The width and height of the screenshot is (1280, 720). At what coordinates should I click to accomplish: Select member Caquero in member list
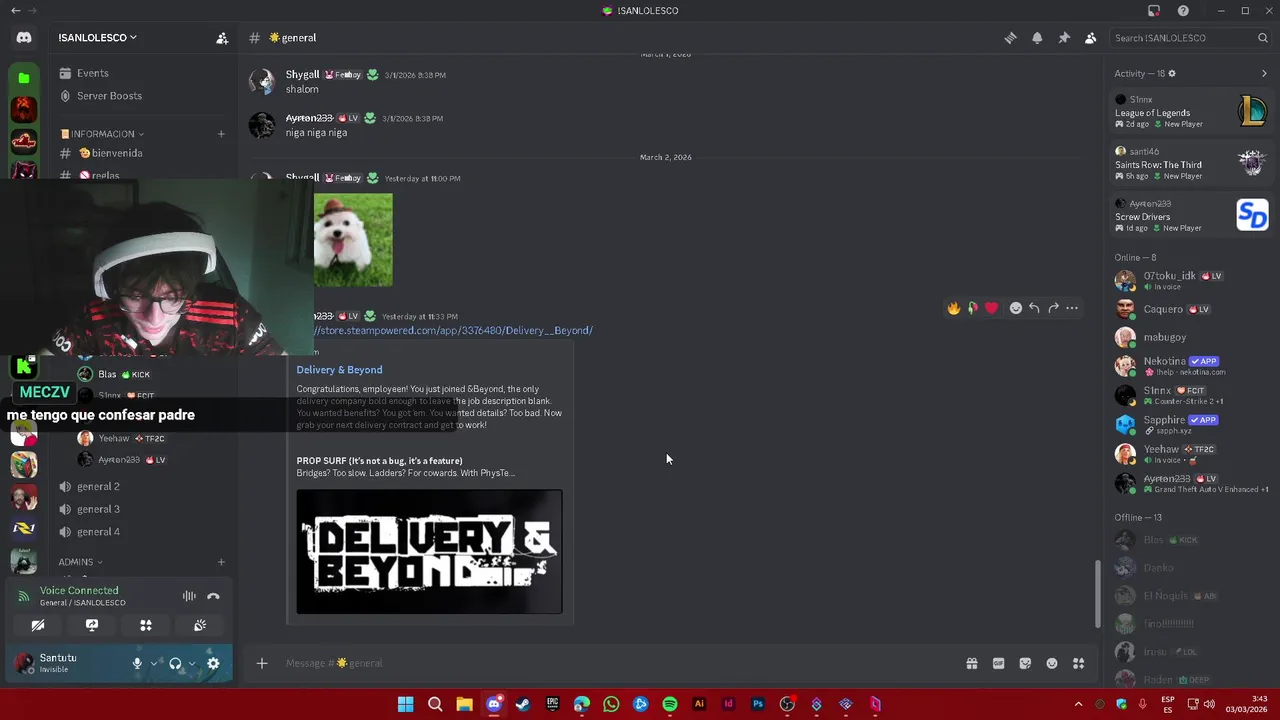tap(1191, 309)
